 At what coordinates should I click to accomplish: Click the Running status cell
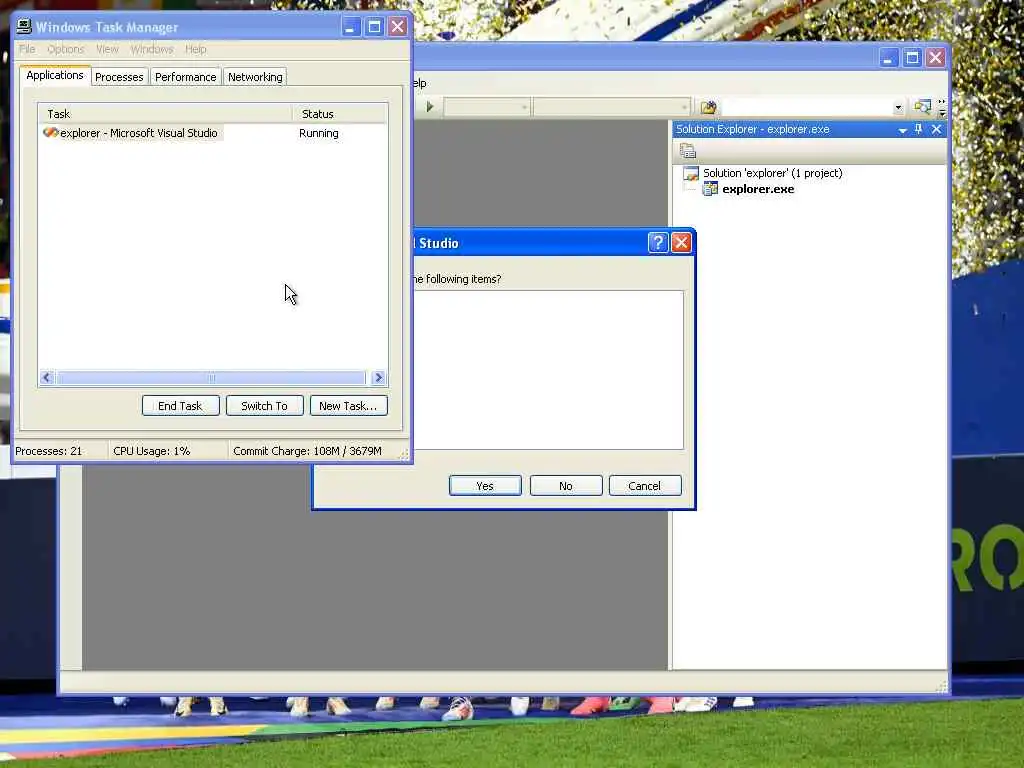[319, 133]
